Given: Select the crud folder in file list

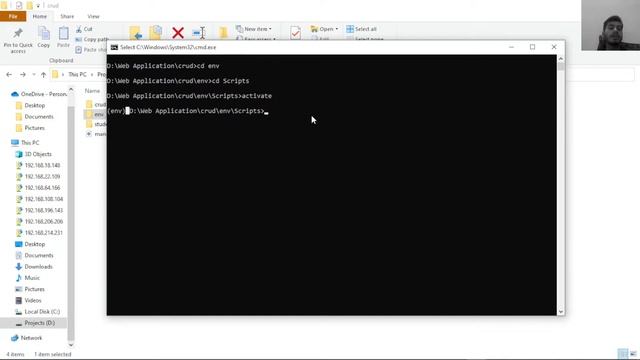Looking at the screenshot, I should coord(96,104).
